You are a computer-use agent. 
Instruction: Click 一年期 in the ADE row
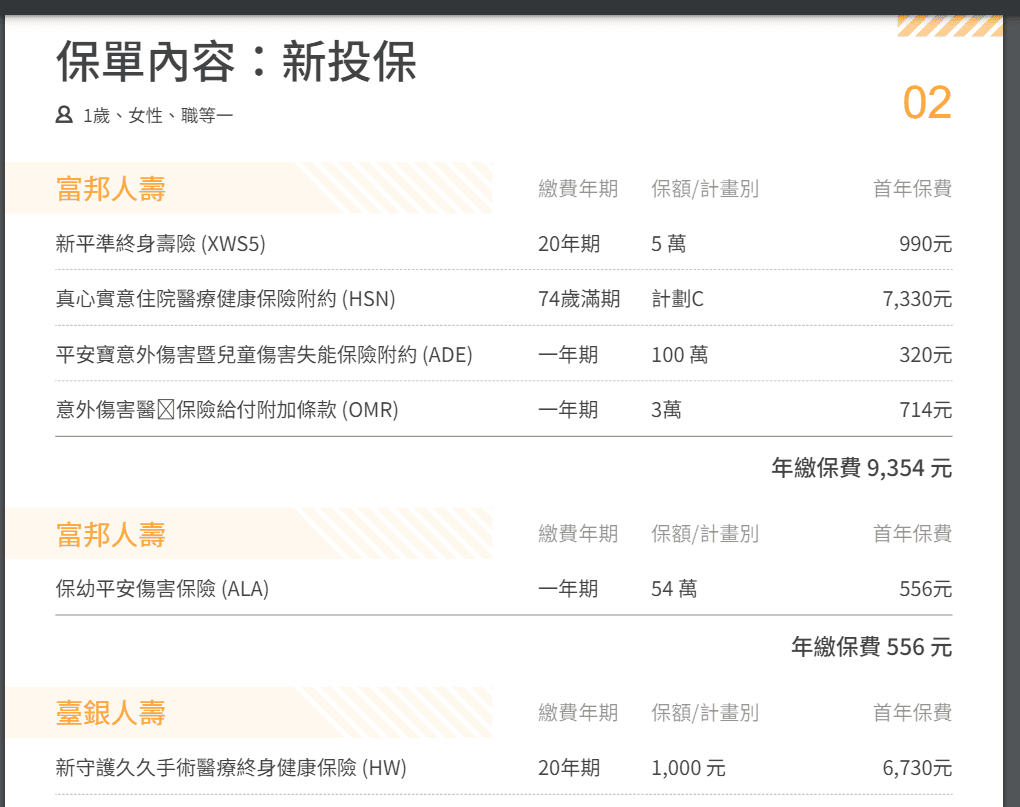click(x=568, y=355)
